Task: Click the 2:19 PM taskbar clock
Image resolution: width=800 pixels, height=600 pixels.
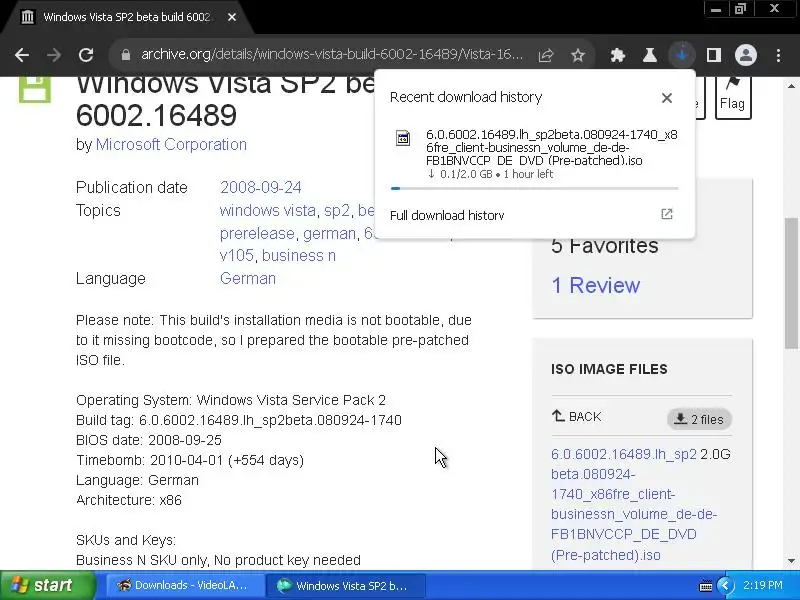Action: (x=763, y=585)
